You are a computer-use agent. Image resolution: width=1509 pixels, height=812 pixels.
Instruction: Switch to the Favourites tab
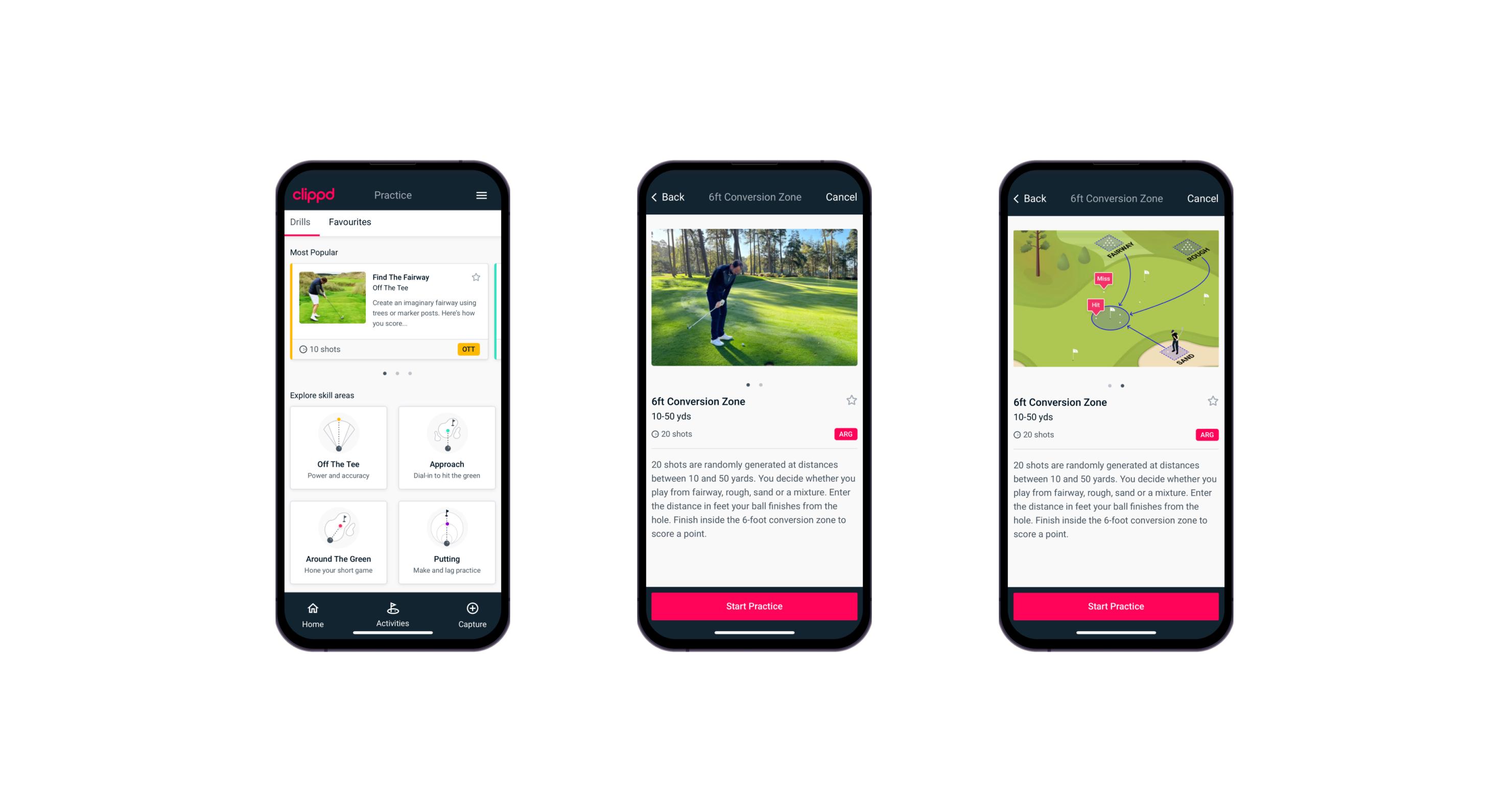coord(349,223)
